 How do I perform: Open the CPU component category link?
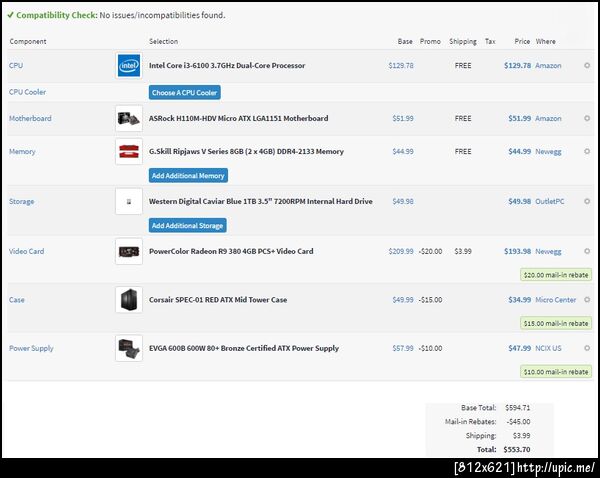coord(16,65)
